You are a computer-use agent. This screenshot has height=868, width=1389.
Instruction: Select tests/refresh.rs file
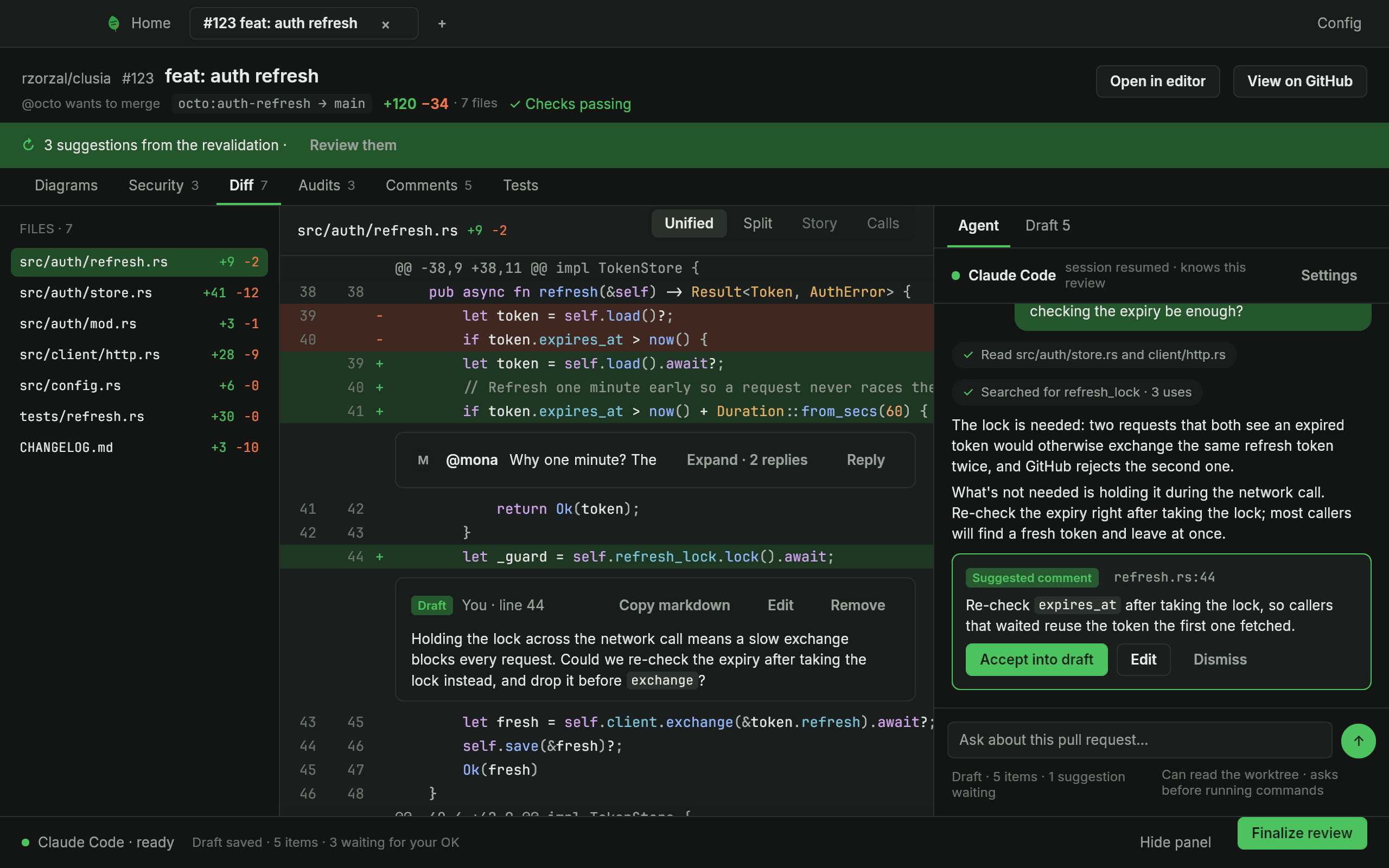(x=139, y=417)
